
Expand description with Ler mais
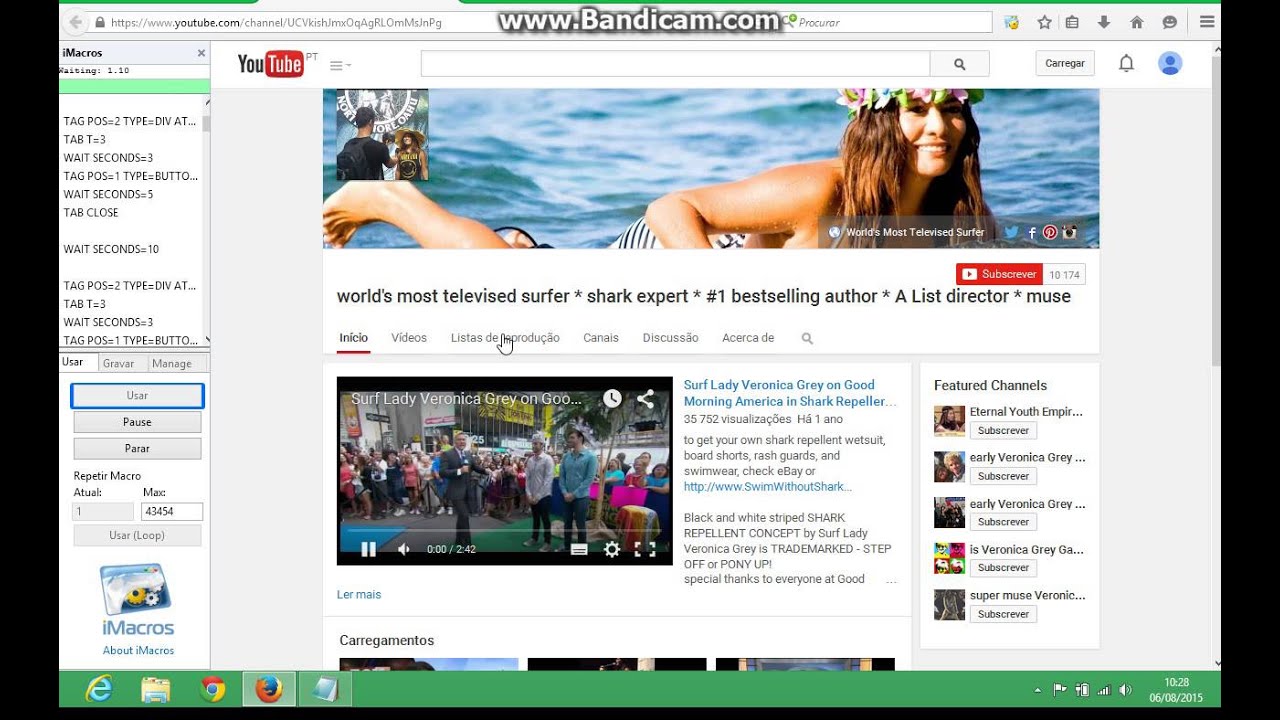(359, 594)
